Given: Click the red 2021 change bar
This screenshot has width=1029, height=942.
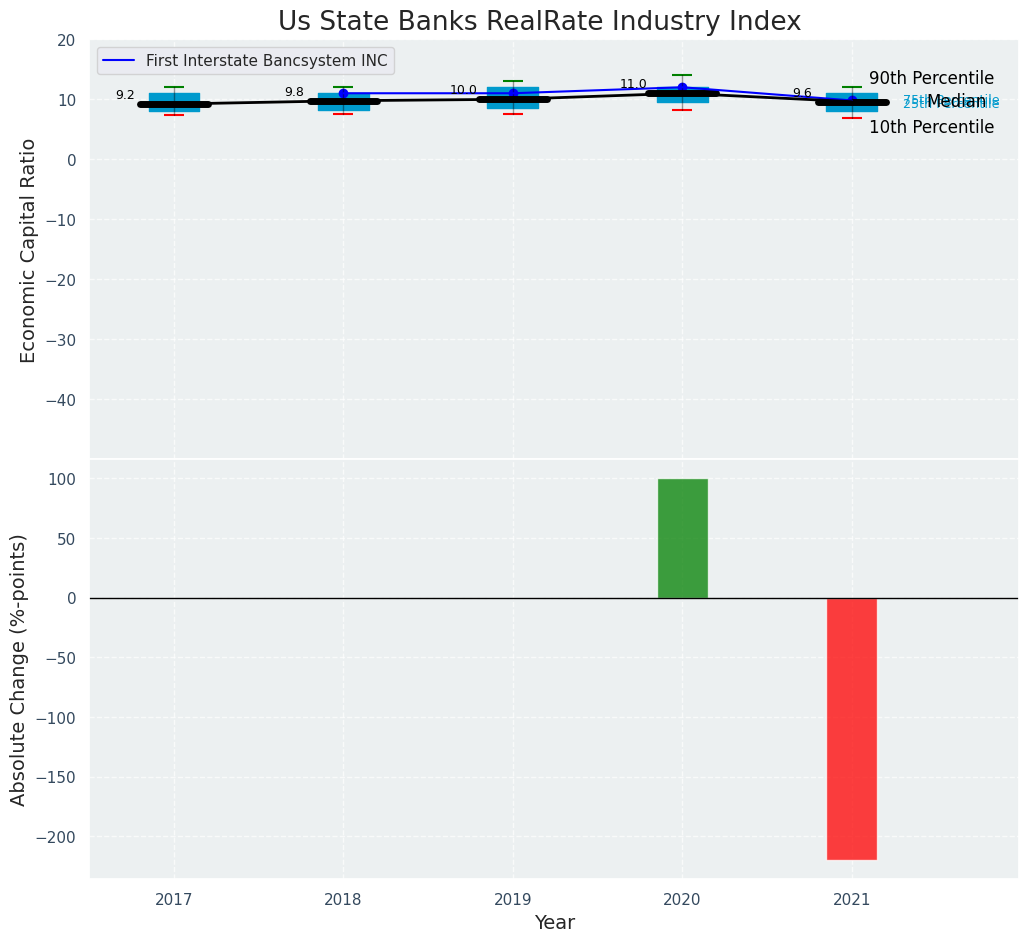Looking at the screenshot, I should [x=851, y=728].
